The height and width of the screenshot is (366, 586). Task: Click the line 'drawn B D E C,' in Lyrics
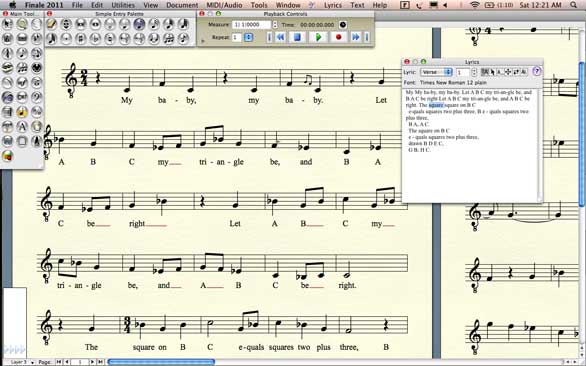click(x=426, y=144)
